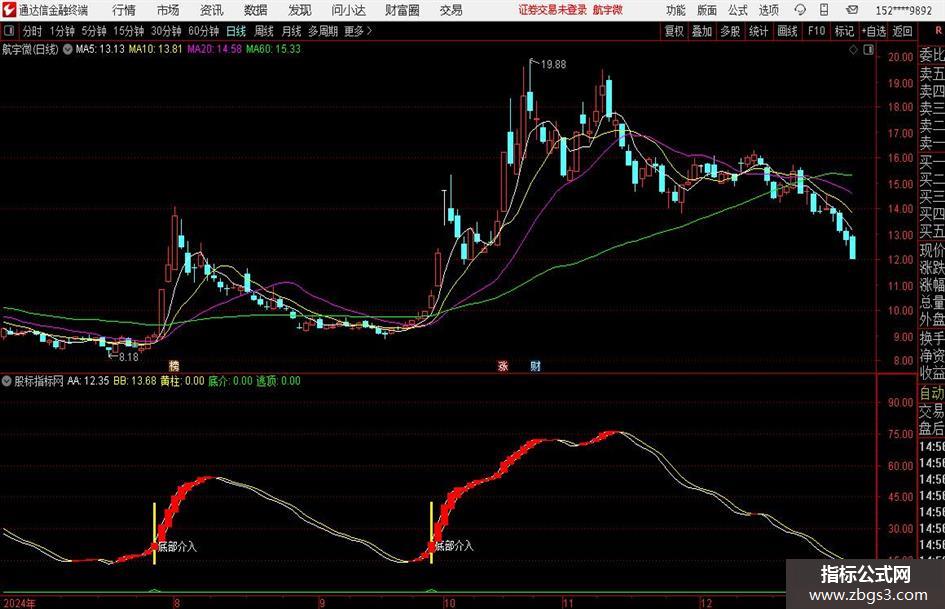Open the mail envelope icon

click(x=852, y=10)
